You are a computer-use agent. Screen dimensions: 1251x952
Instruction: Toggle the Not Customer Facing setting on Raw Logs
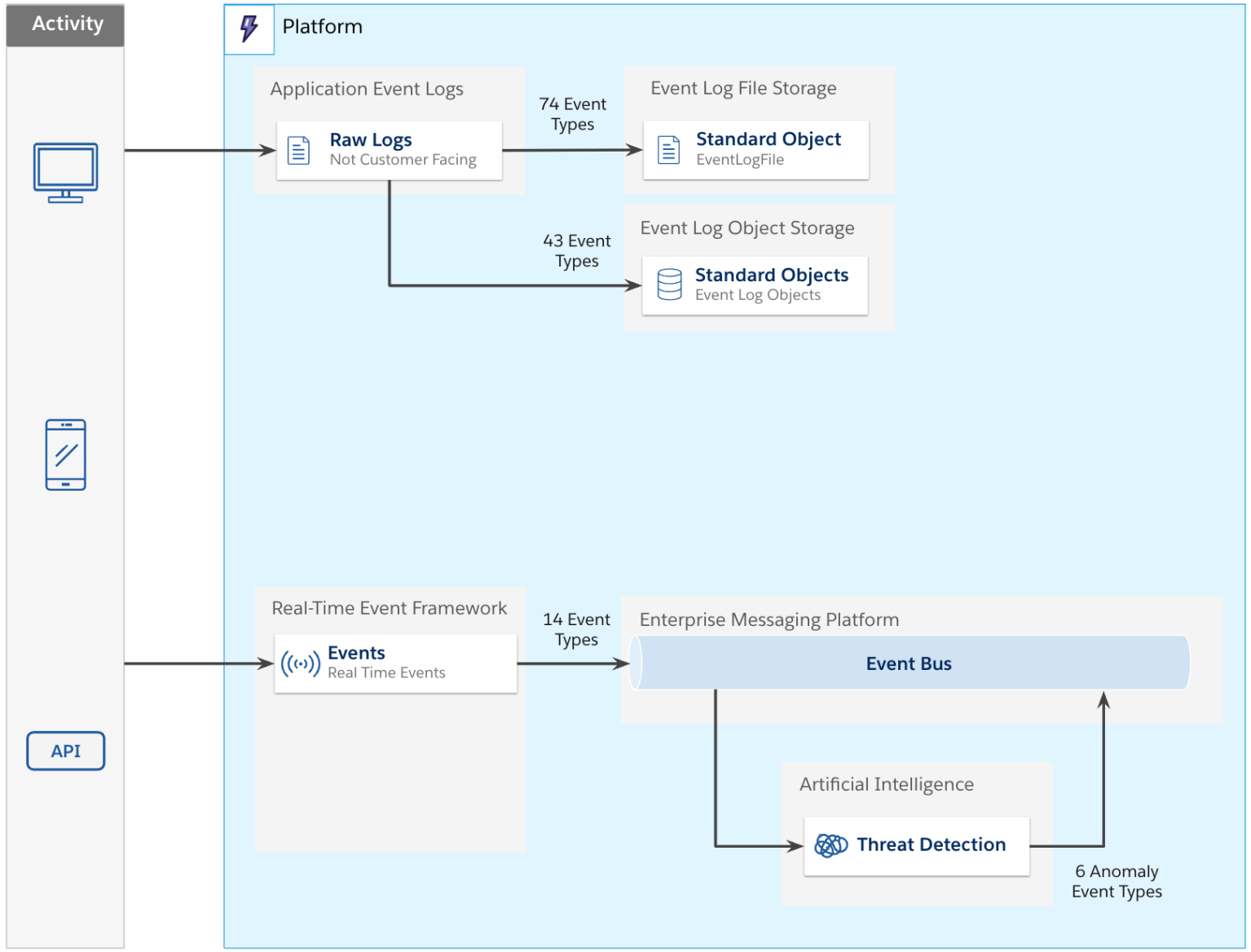pos(402,160)
